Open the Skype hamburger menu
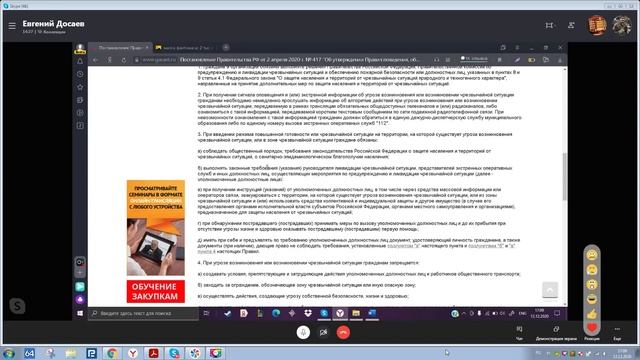Image resolution: width=640 pixels, height=360 pixels. click(x=12, y=26)
